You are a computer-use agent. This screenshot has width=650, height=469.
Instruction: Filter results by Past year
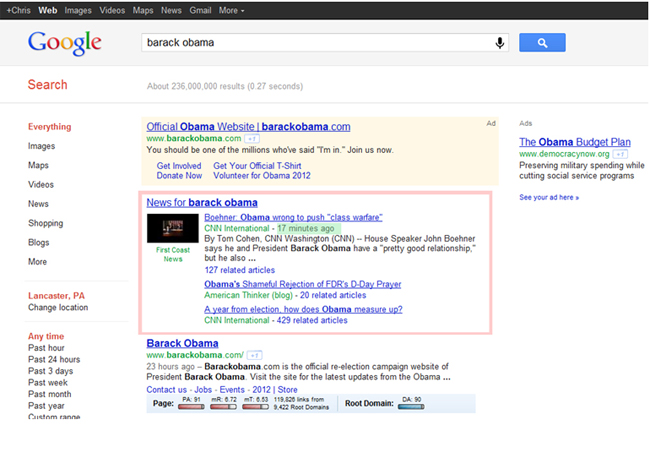46,406
